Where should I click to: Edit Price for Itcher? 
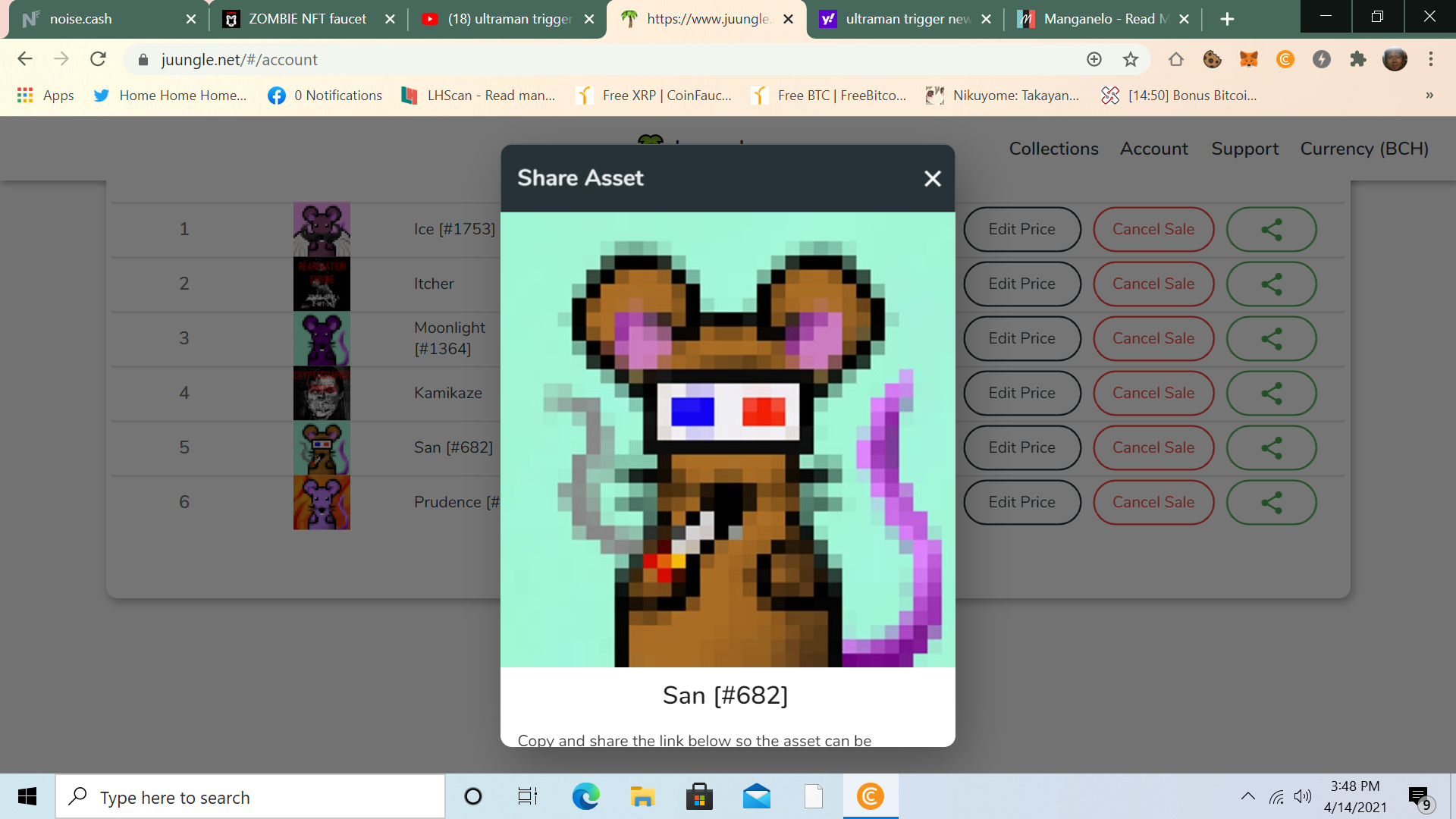point(1021,284)
